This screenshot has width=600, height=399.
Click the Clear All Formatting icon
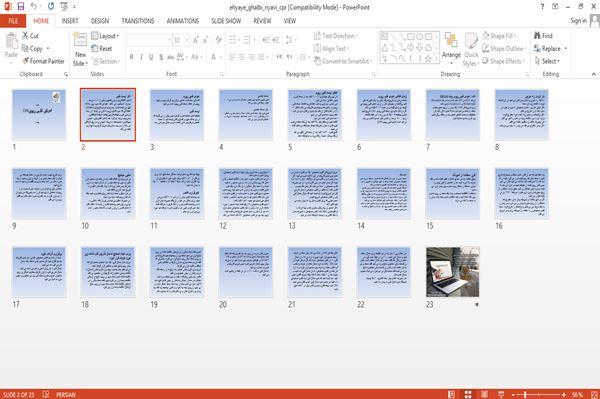218,40
